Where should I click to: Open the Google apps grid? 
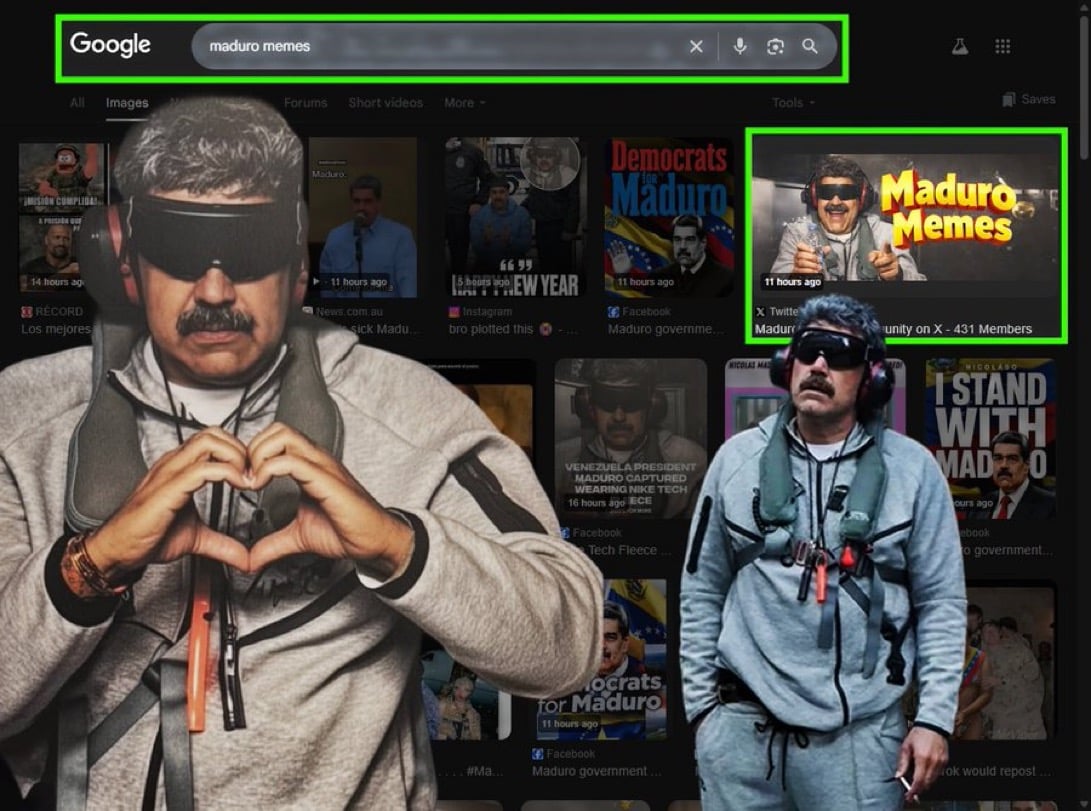1003,47
